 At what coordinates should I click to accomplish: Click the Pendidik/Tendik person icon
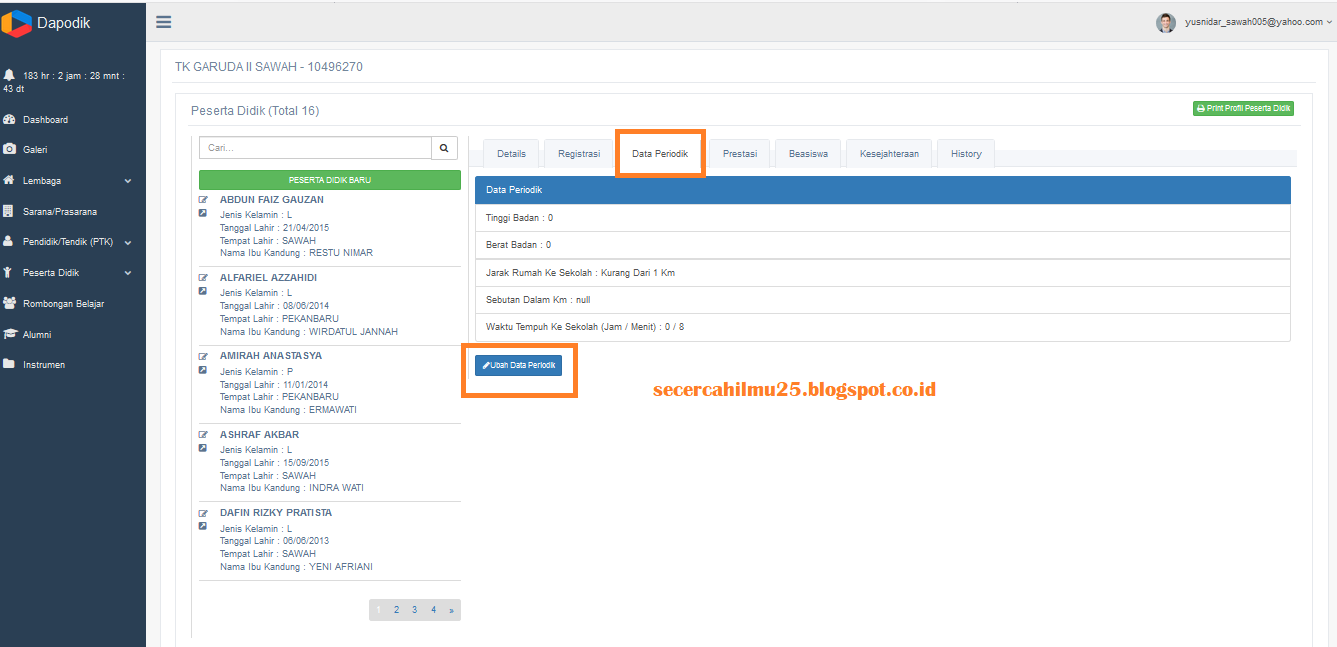click(9, 241)
